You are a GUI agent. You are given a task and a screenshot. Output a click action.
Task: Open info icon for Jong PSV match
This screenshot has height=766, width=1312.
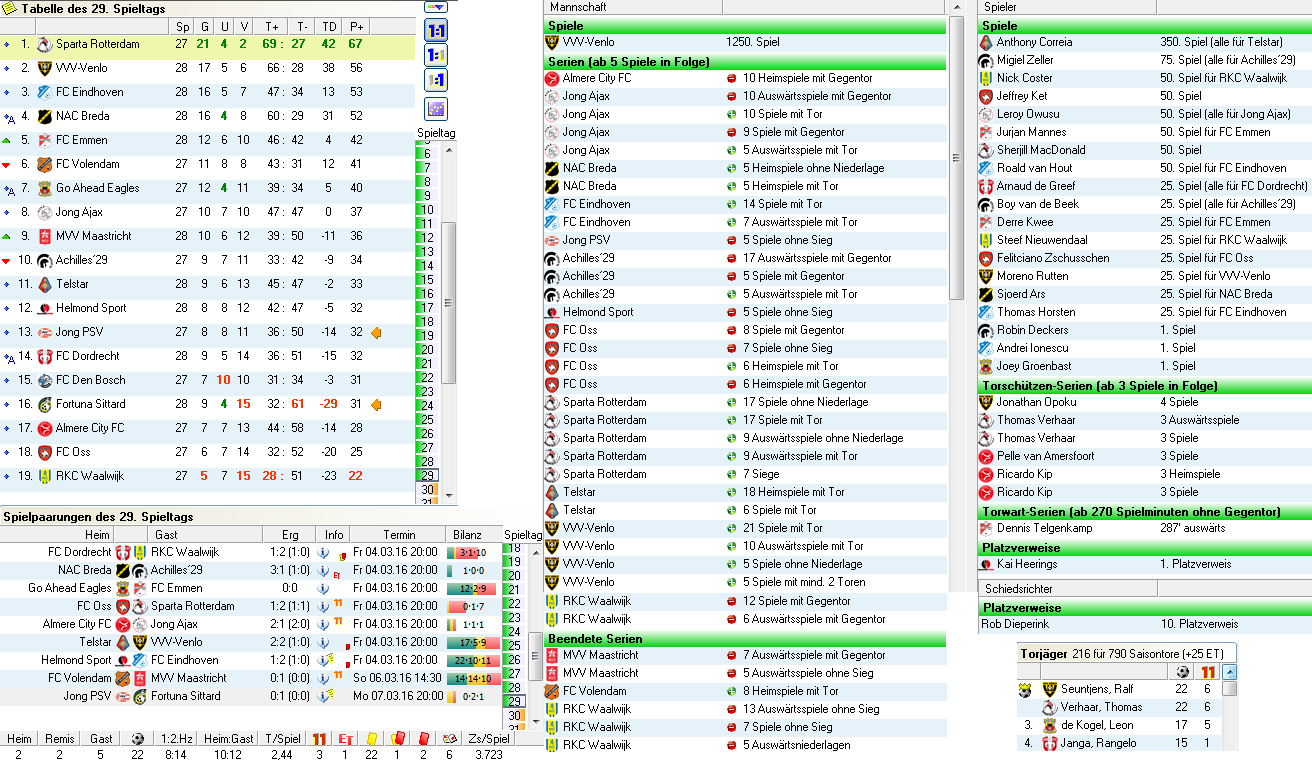324,696
